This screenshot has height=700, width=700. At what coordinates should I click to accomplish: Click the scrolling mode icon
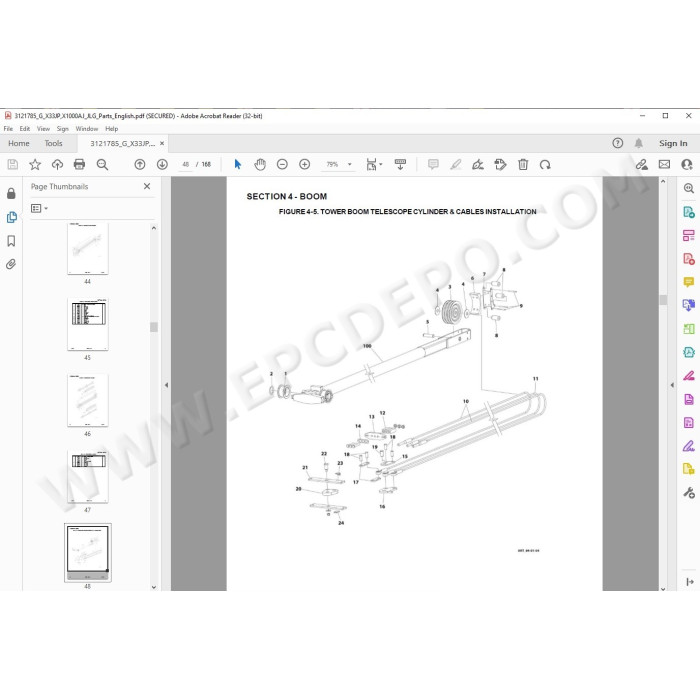point(400,165)
